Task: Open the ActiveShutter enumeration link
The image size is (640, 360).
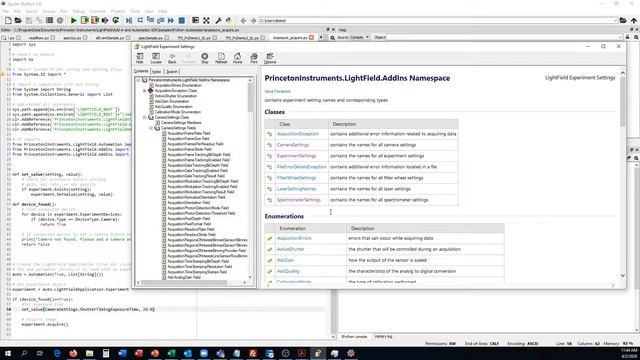Action: pos(291,249)
